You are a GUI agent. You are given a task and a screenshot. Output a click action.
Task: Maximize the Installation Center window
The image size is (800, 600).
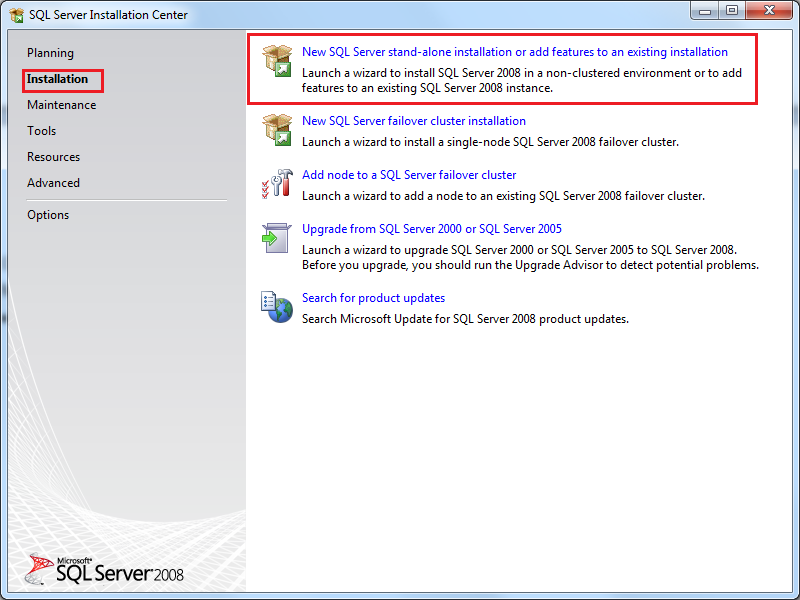tap(732, 10)
